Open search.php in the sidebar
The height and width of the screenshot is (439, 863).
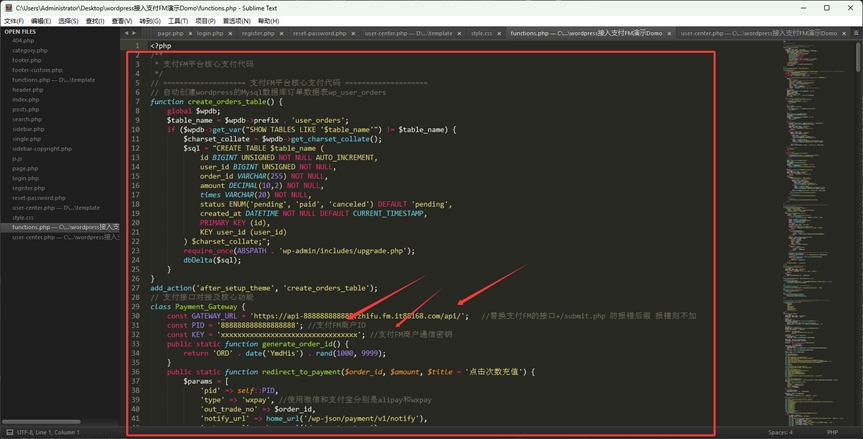coord(27,119)
